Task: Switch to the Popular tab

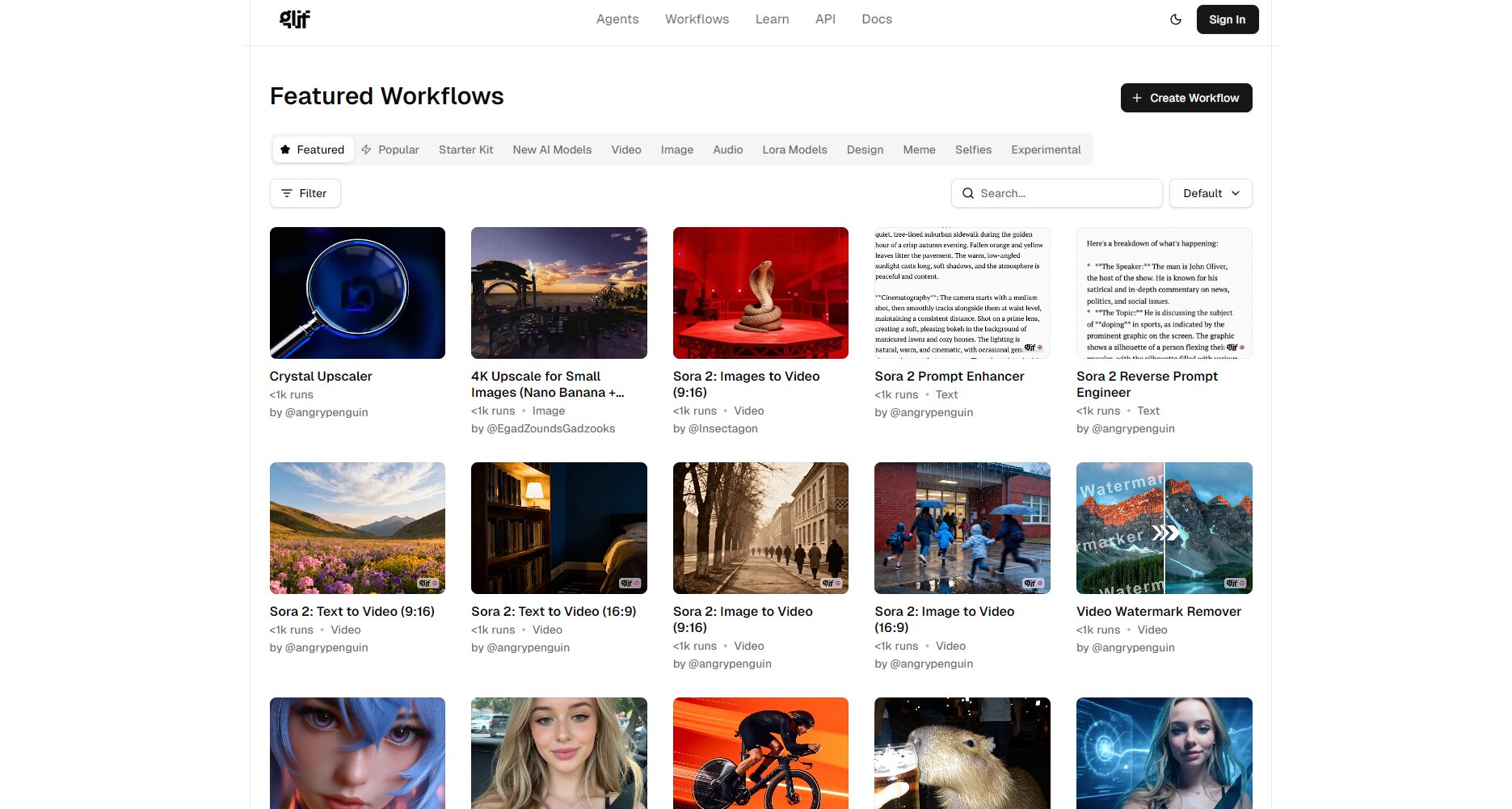Action: [x=390, y=150]
